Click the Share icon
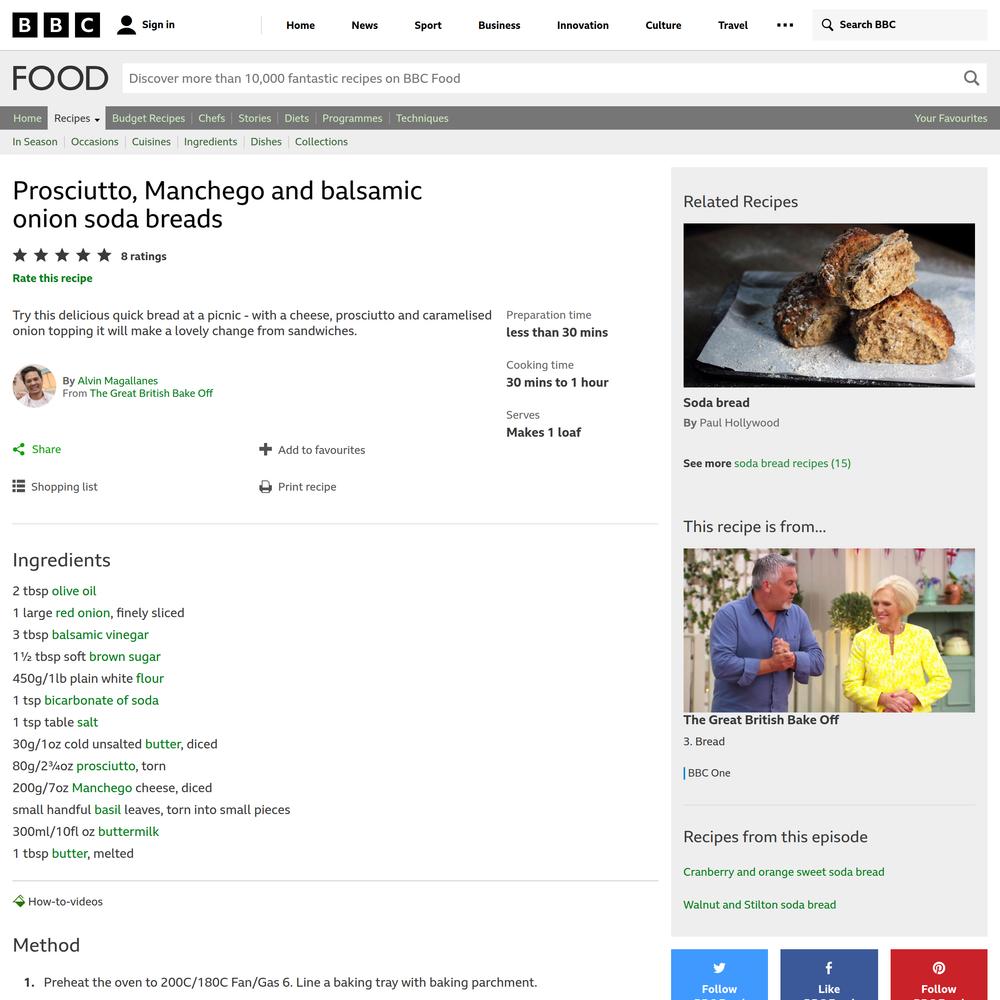Screen dimensions: 1000x1000 [18, 450]
